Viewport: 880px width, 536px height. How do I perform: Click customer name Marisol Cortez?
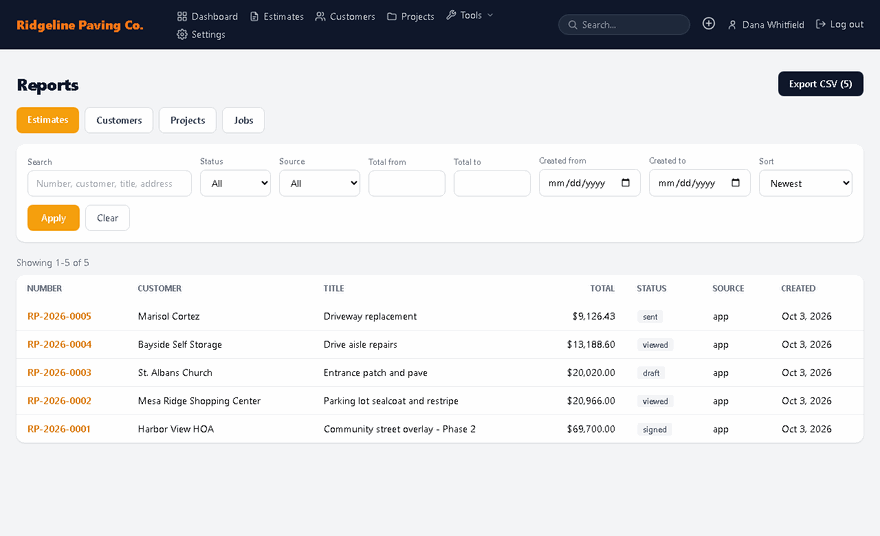[168, 317]
